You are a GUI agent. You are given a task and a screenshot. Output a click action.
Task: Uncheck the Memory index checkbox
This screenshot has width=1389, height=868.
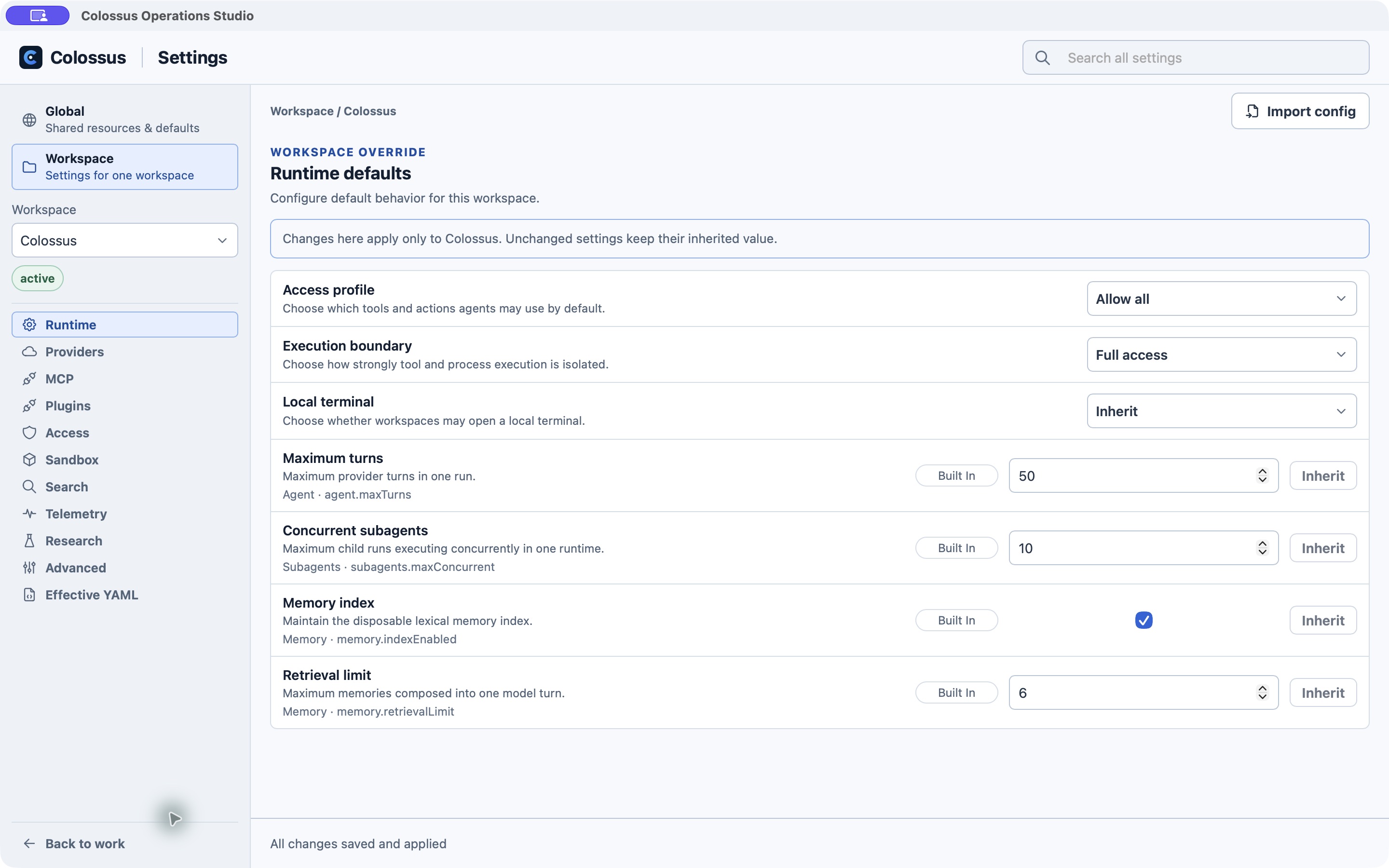(x=1144, y=620)
